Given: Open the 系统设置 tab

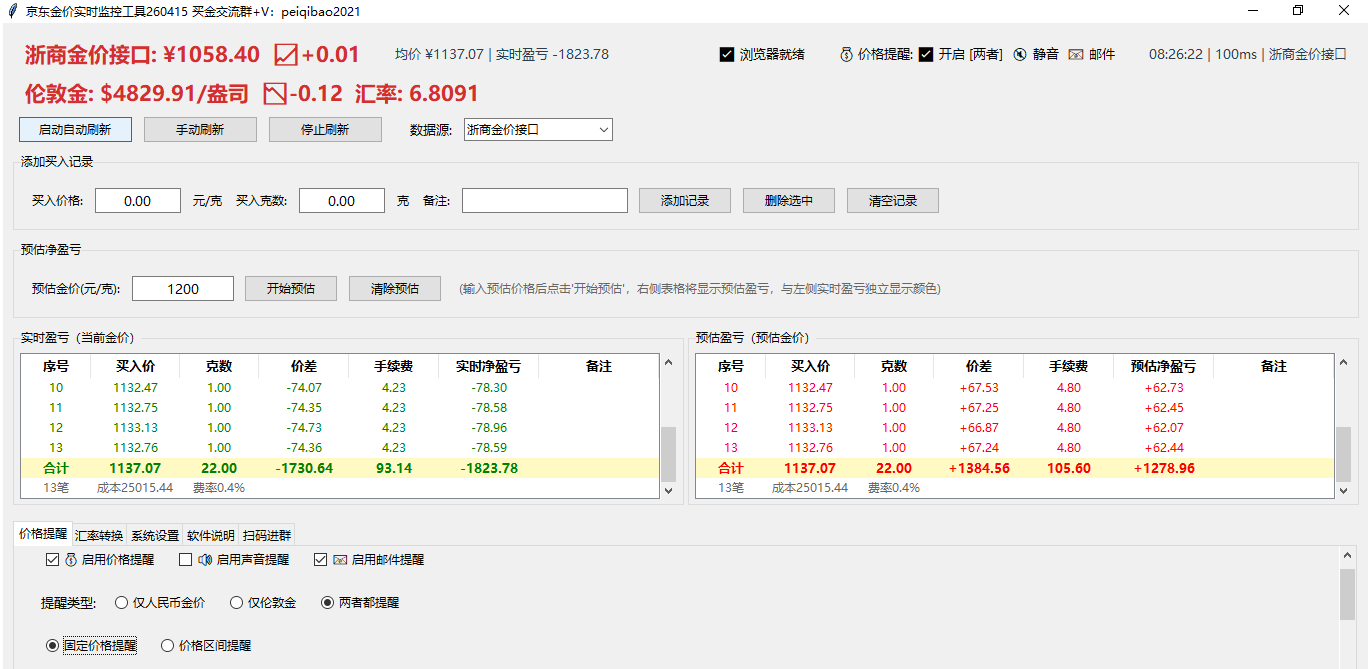Looking at the screenshot, I should 155,535.
